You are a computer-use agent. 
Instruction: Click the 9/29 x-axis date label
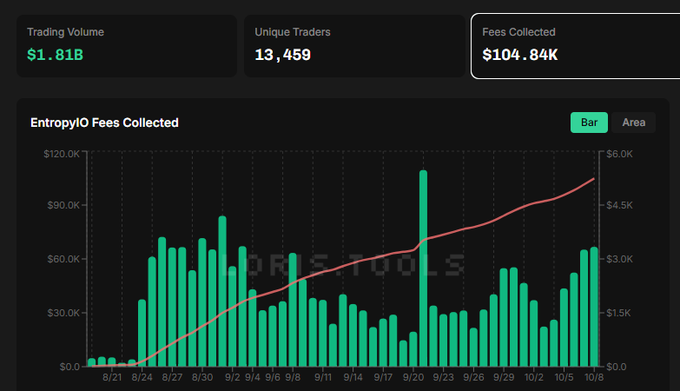click(x=503, y=378)
